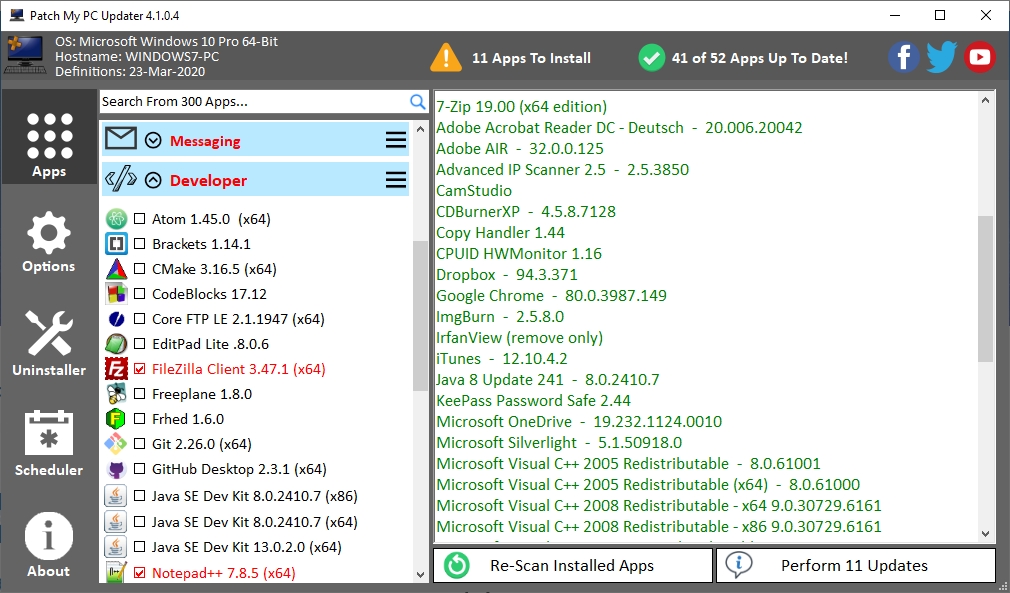Switch to the Options tab
The height and width of the screenshot is (593, 1010).
49,243
